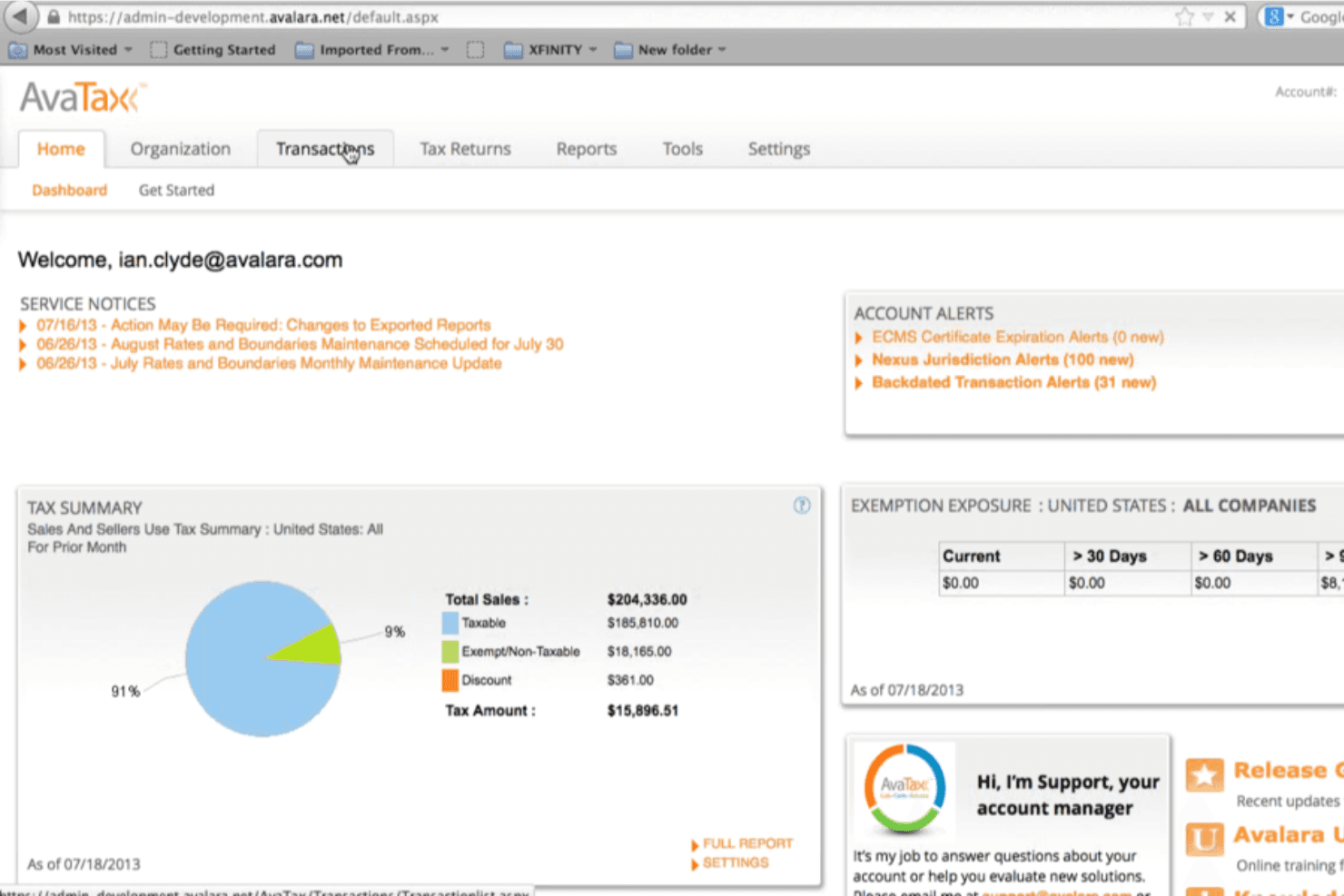1344x896 pixels.
Task: Click the Total Sales $204,336.00 value
Action: (x=647, y=599)
